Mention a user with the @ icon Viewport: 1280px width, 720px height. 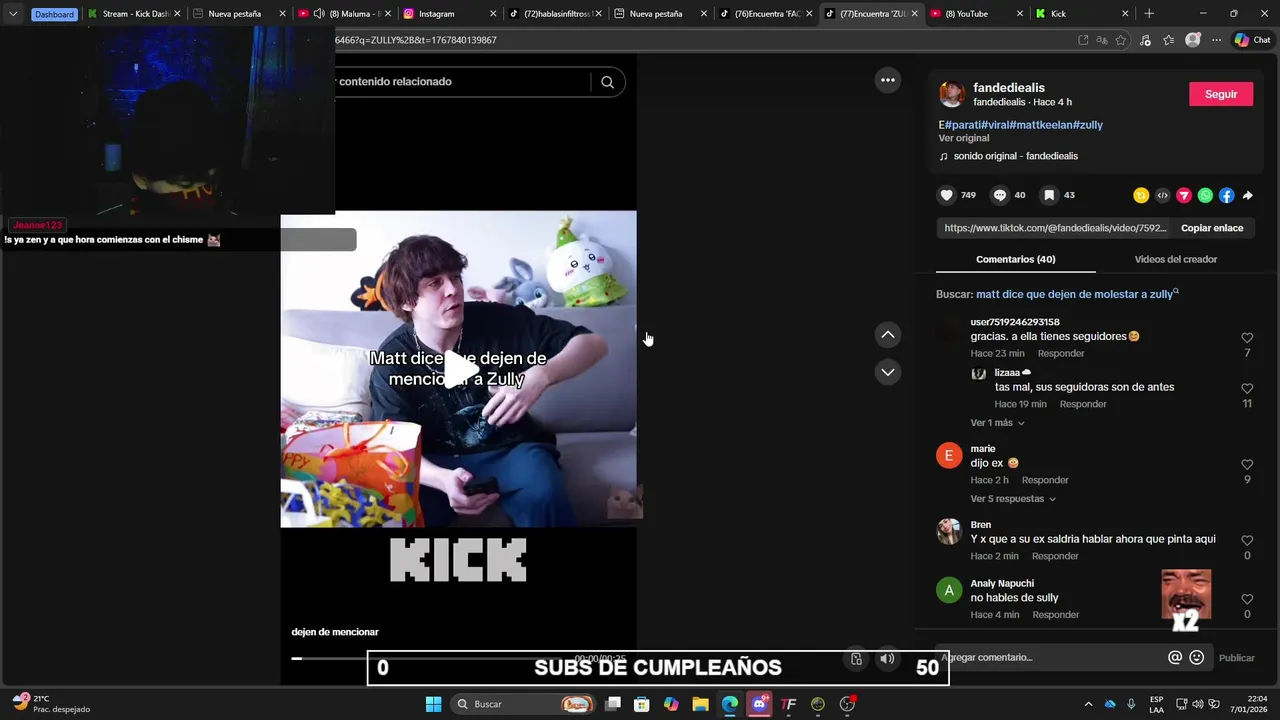1175,657
